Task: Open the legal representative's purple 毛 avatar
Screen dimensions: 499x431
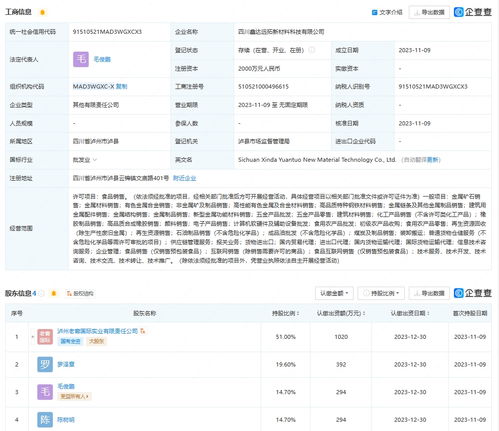Action: pyautogui.click(x=81, y=59)
